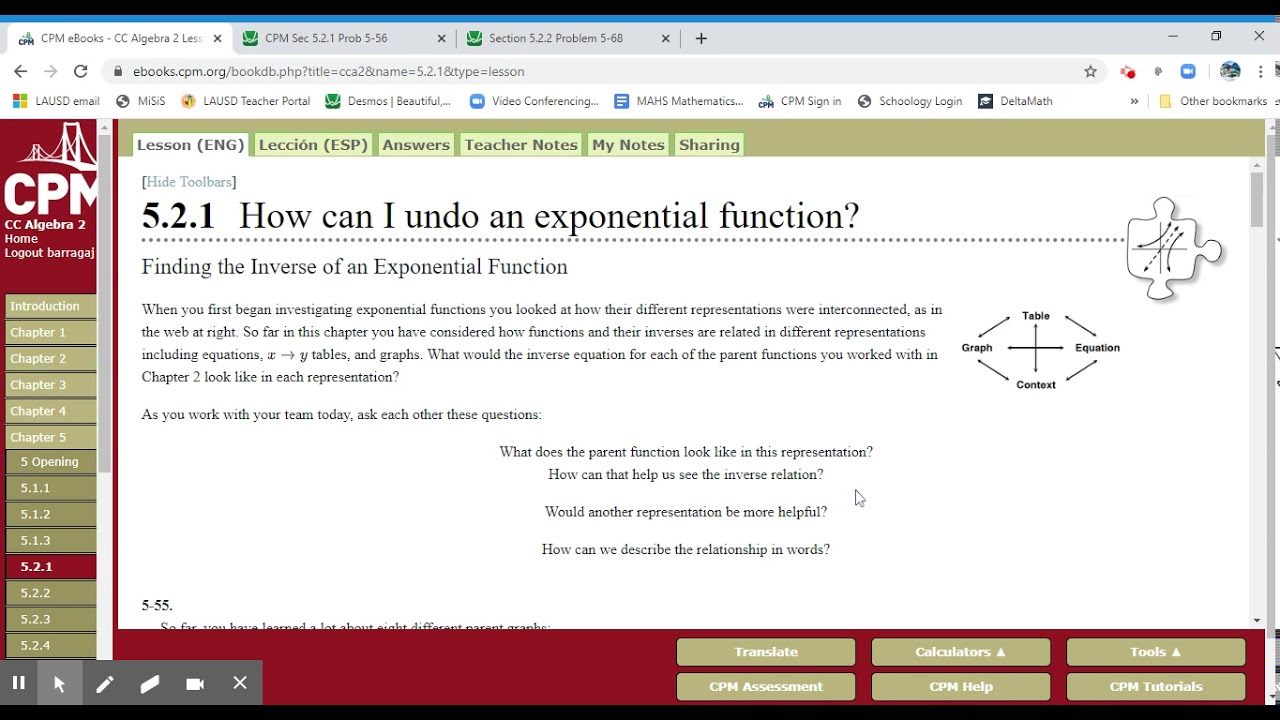The image size is (1280, 720).
Task: Click the puzzle piece graph image
Action: [x=1174, y=248]
